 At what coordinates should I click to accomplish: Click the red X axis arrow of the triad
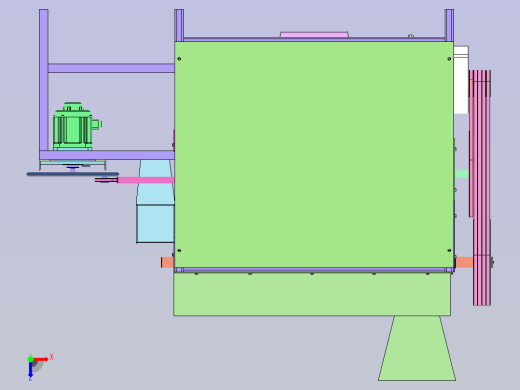point(41,359)
